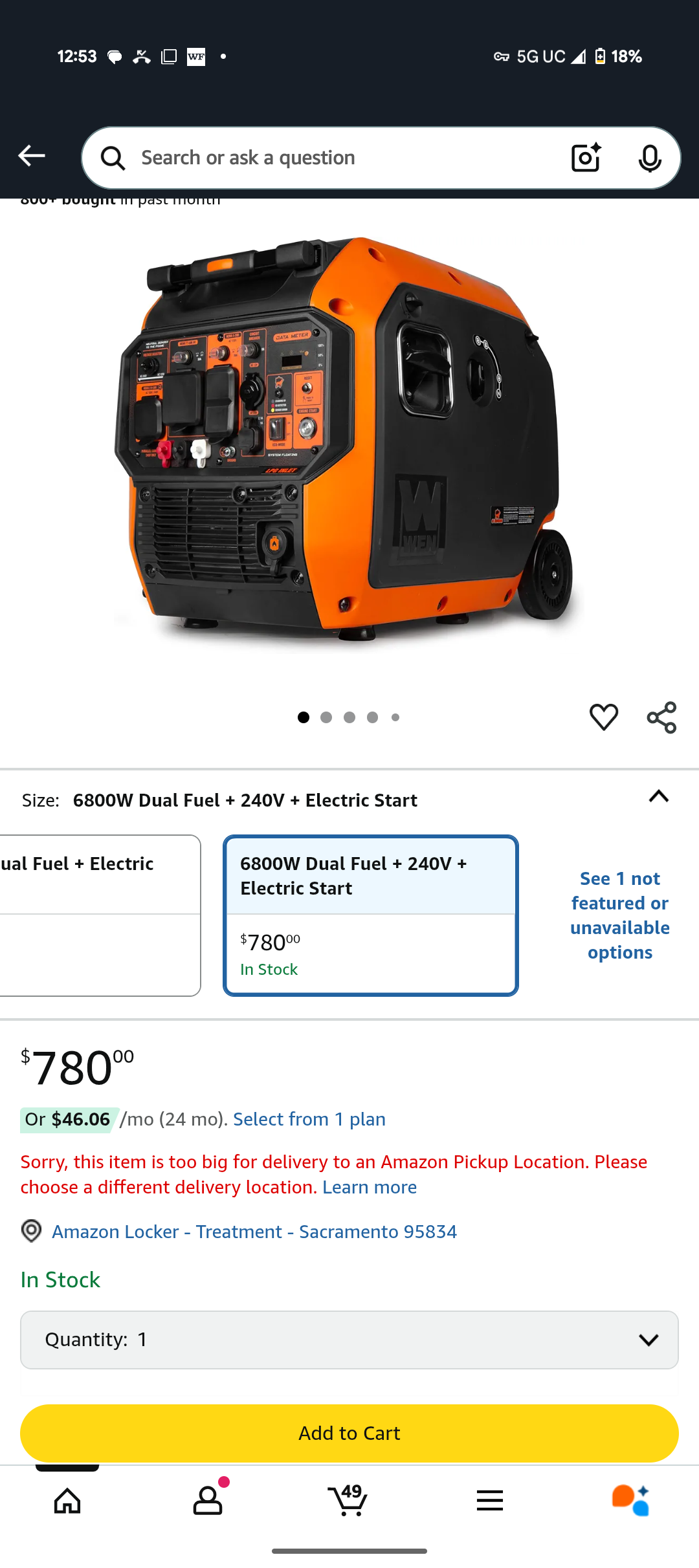Image resolution: width=699 pixels, height=1568 pixels.
Task: Open Select from 1 plan link
Action: (309, 1119)
